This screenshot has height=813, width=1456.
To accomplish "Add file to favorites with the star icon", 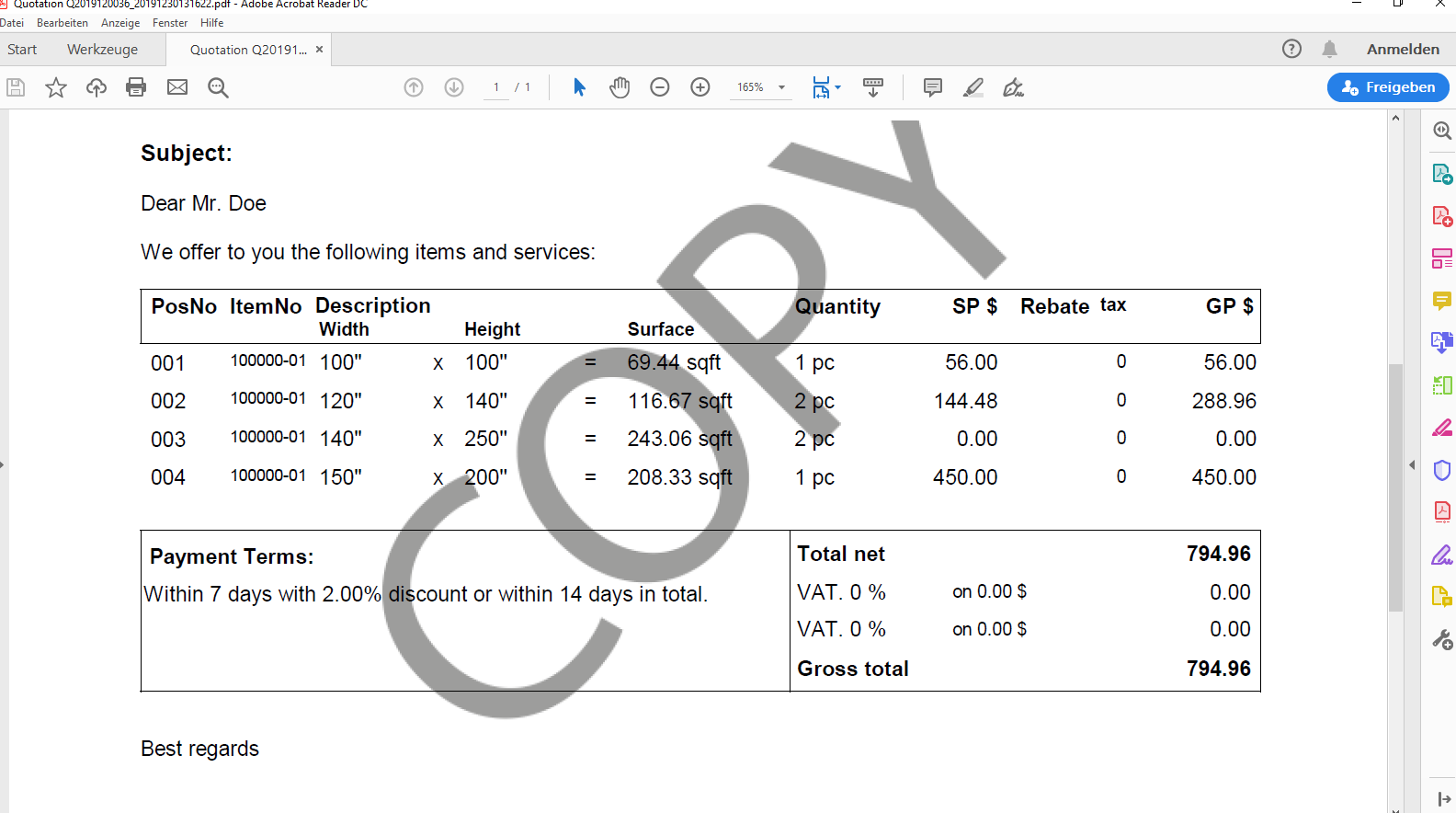I will point(56,87).
